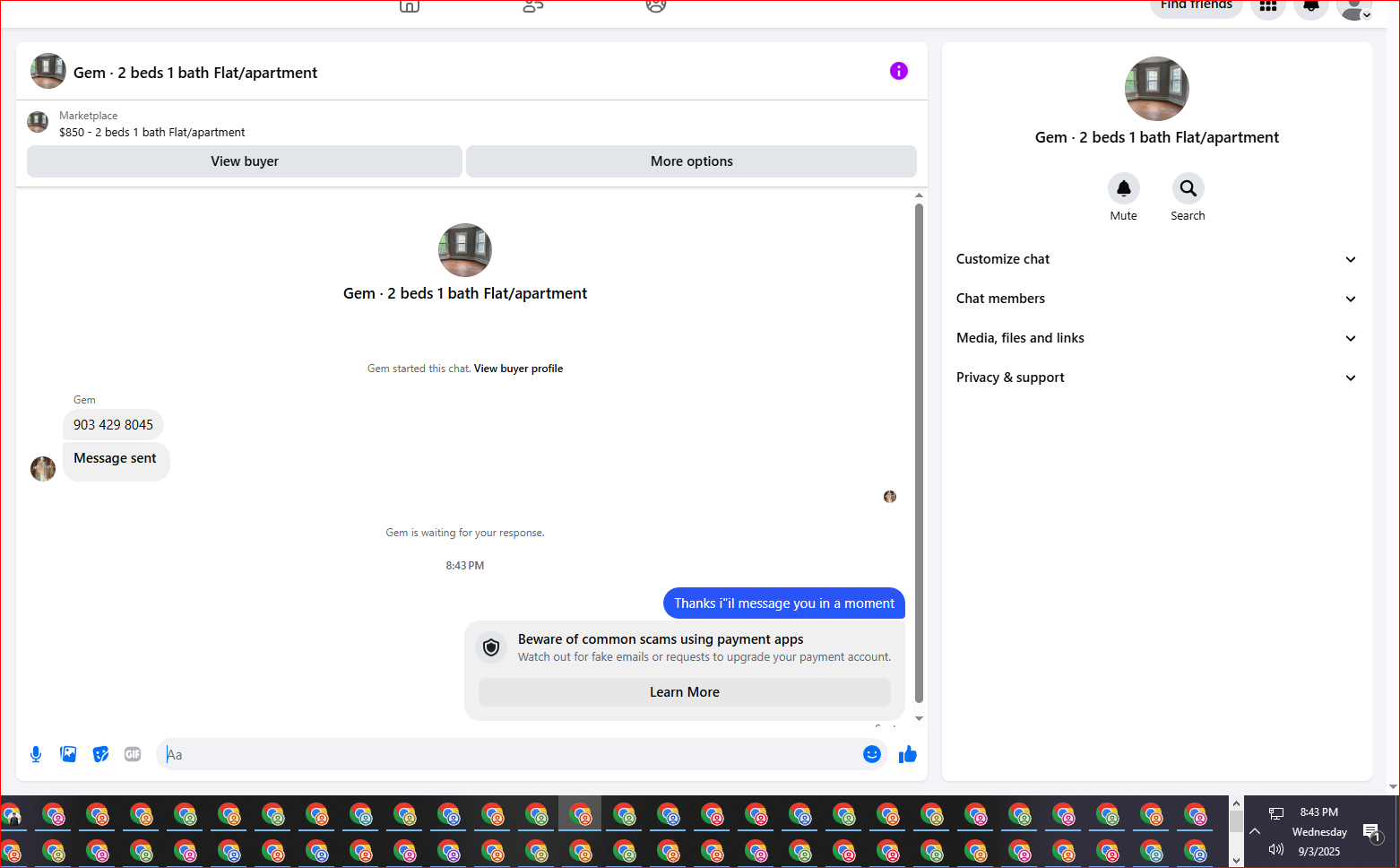Click the chat scrollbar up arrow
The height and width of the screenshot is (868, 1400).
click(919, 195)
